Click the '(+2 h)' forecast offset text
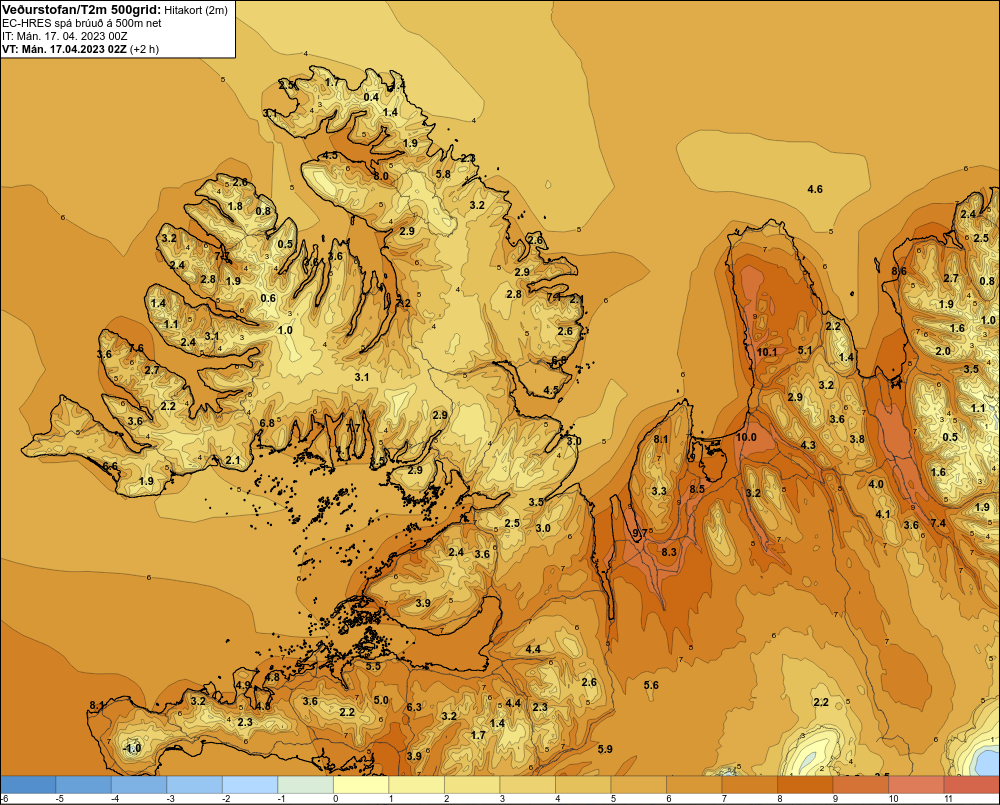Screen dimensions: 1000x805 [x=144, y=49]
